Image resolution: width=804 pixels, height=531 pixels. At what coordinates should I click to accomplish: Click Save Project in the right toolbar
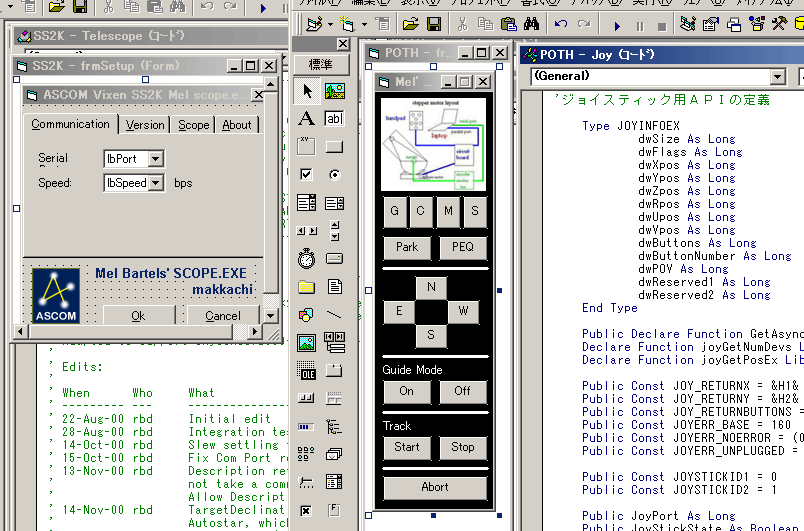click(x=434, y=24)
